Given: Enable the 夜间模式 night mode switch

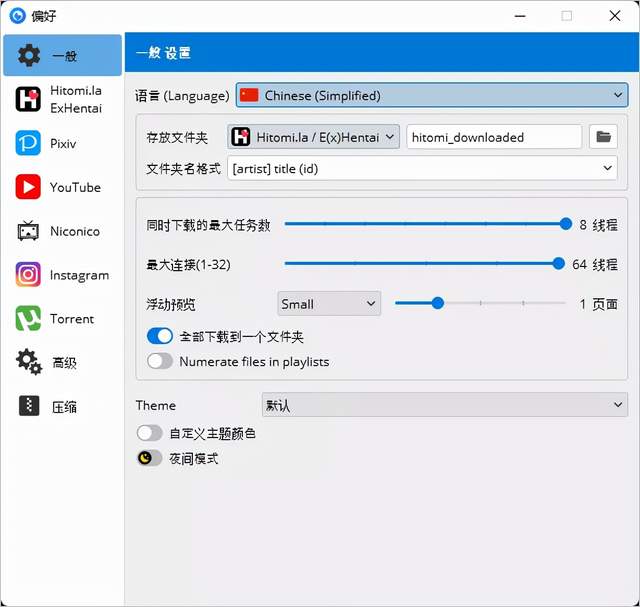Looking at the screenshot, I should tap(149, 458).
